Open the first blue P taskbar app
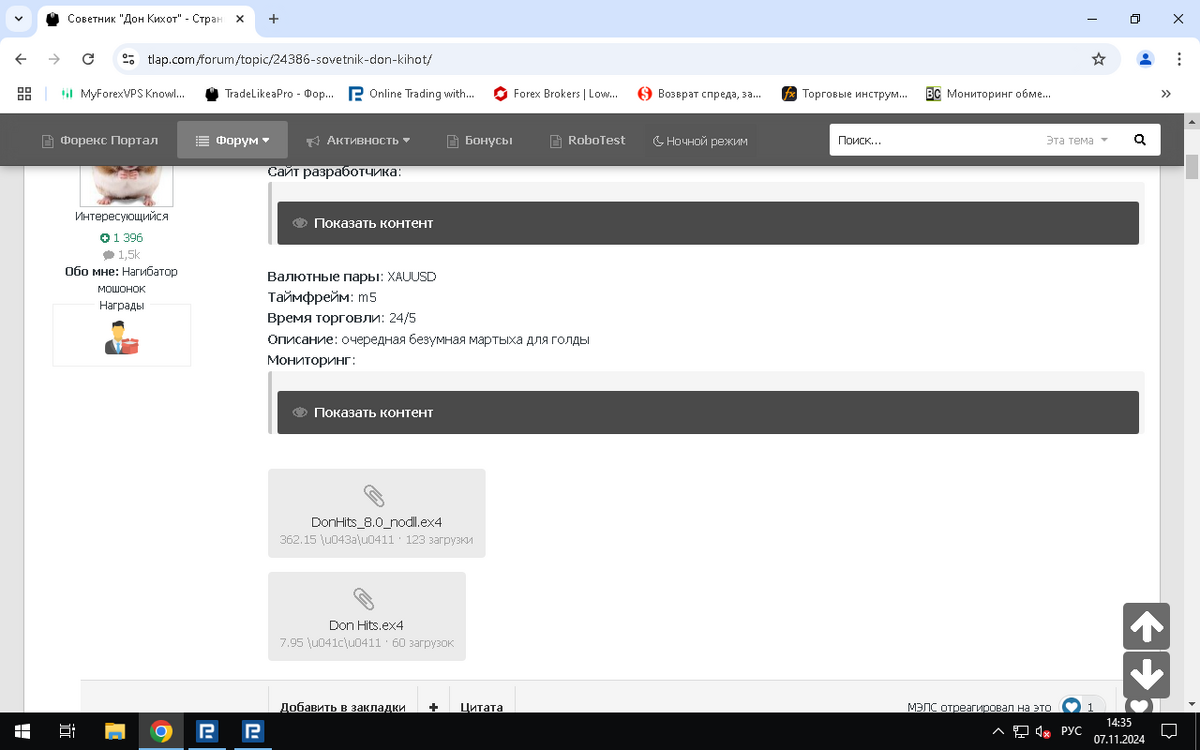Viewport: 1200px width, 750px height. point(207,731)
